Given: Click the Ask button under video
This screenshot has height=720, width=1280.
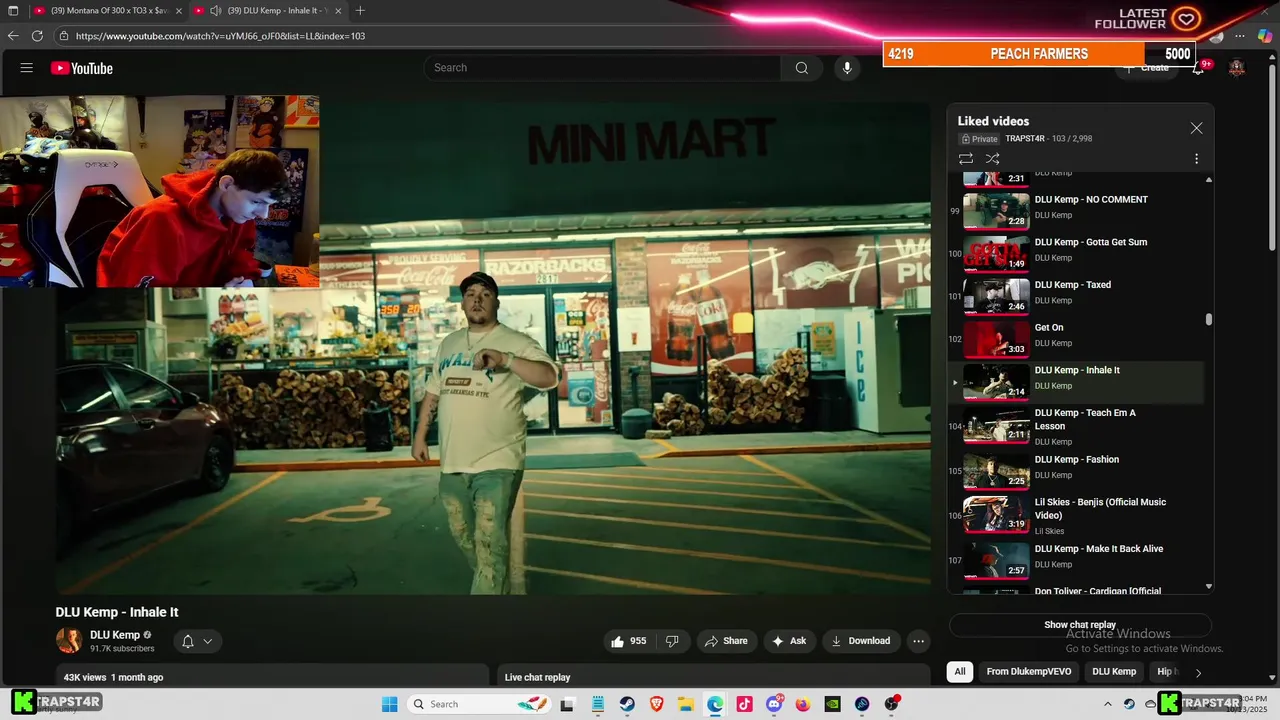Looking at the screenshot, I should (x=789, y=641).
